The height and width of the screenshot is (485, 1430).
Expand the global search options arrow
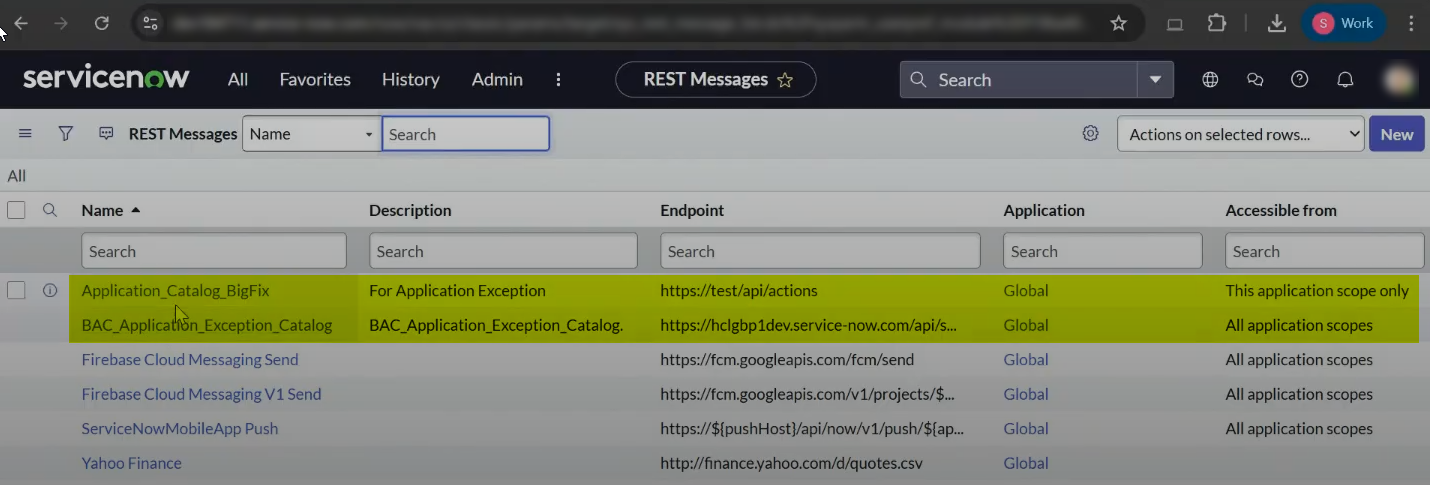pos(1155,80)
